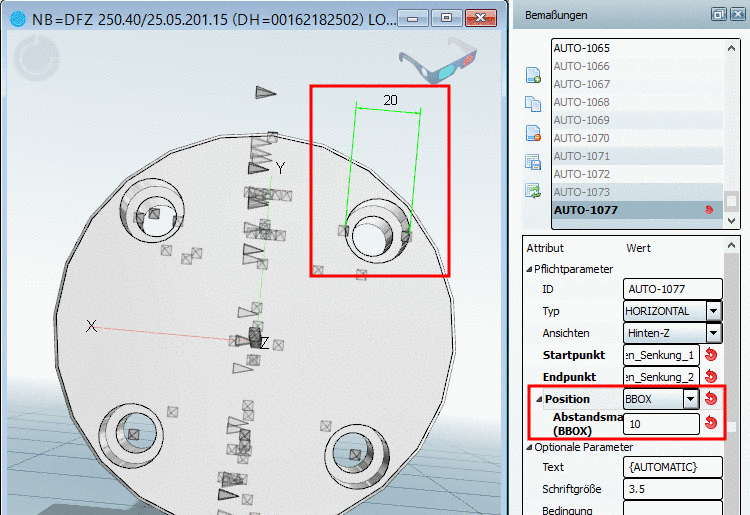Maximize the NB=DFZ 3D view window
Screen dimensions: 750x515
(447, 18)
